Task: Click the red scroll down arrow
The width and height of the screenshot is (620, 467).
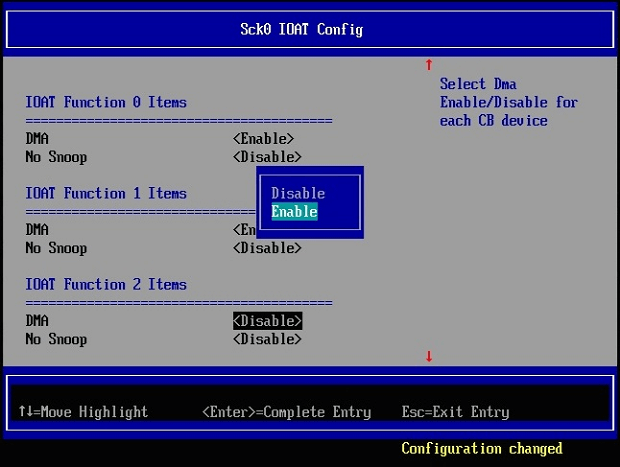Action: pyautogui.click(x=429, y=356)
